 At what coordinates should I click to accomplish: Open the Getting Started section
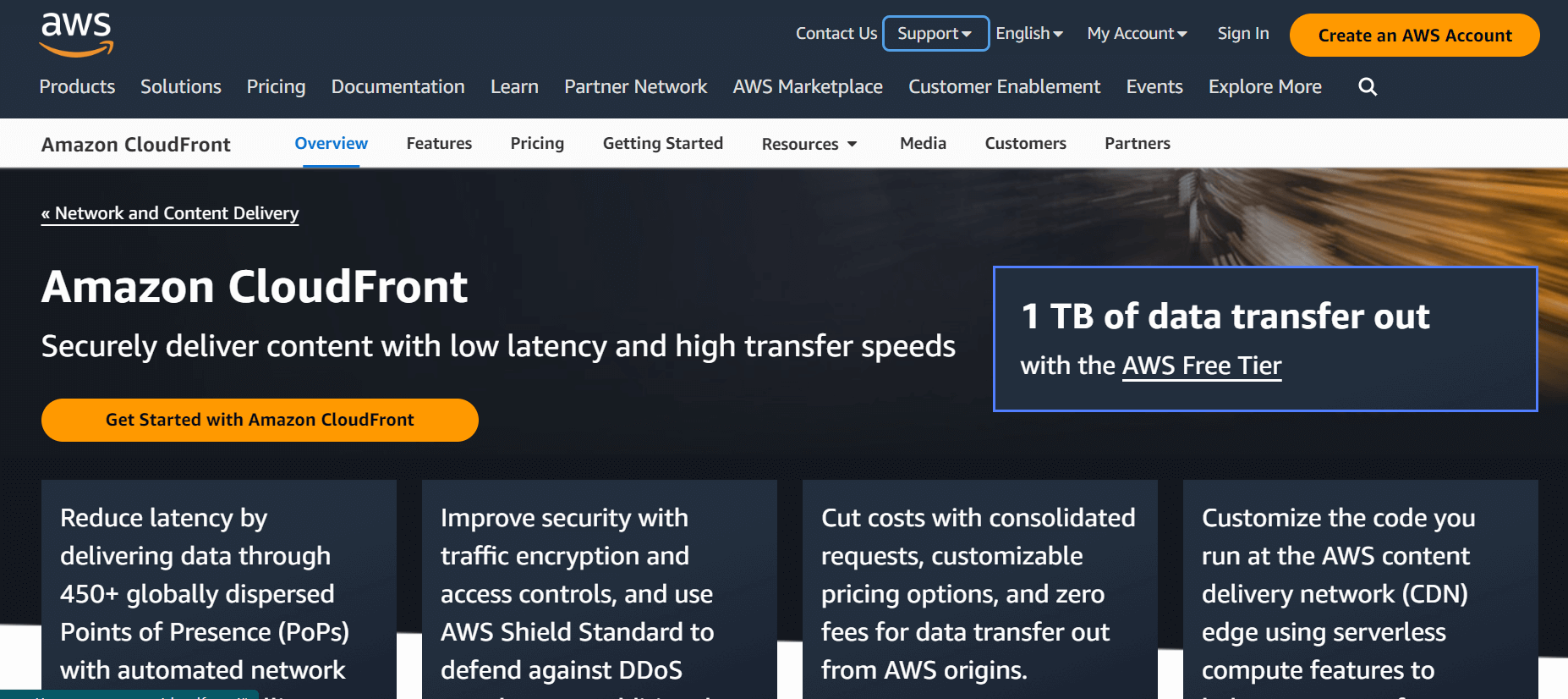tap(662, 143)
